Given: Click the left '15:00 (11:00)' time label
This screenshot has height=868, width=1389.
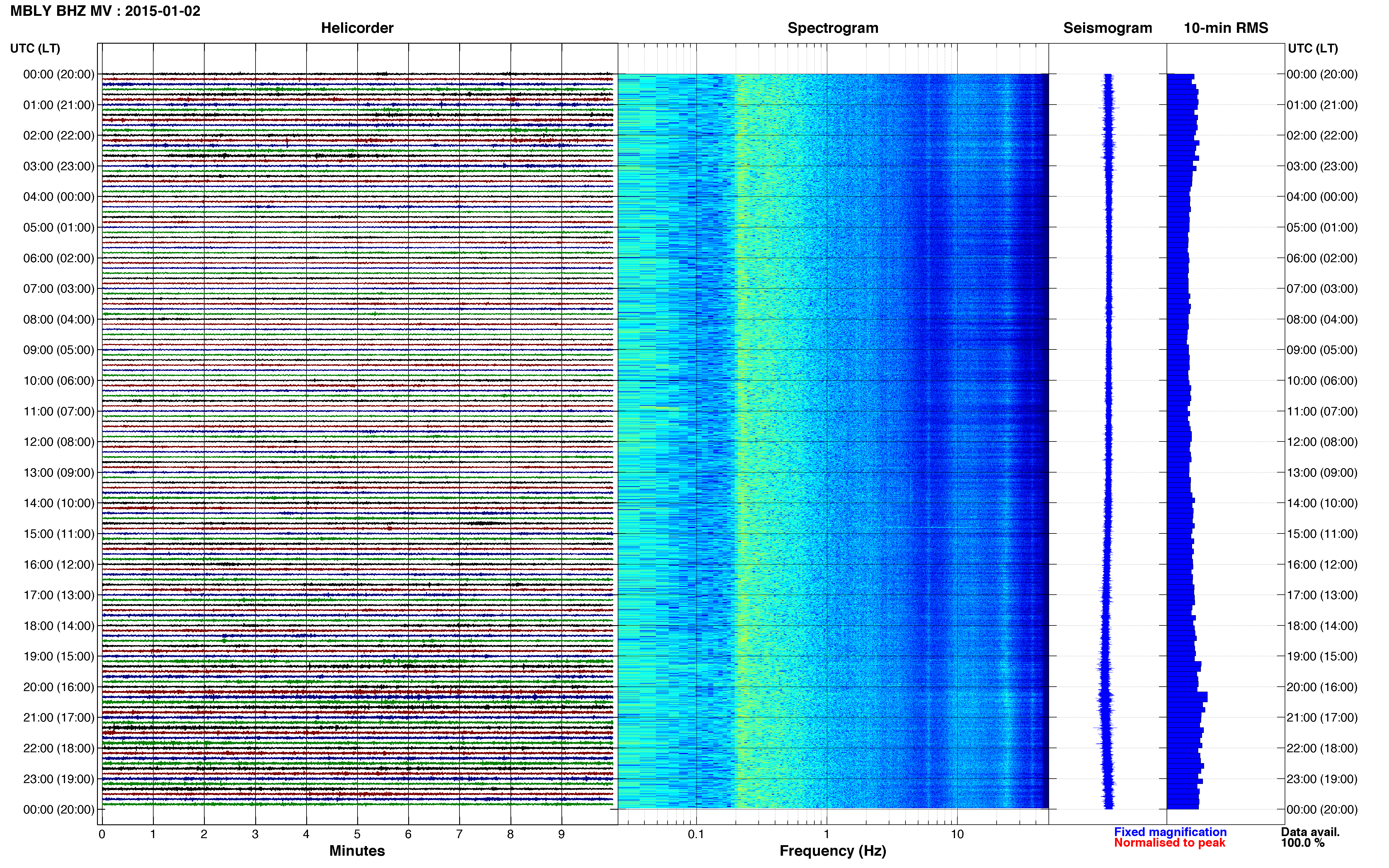Looking at the screenshot, I should 59,534.
